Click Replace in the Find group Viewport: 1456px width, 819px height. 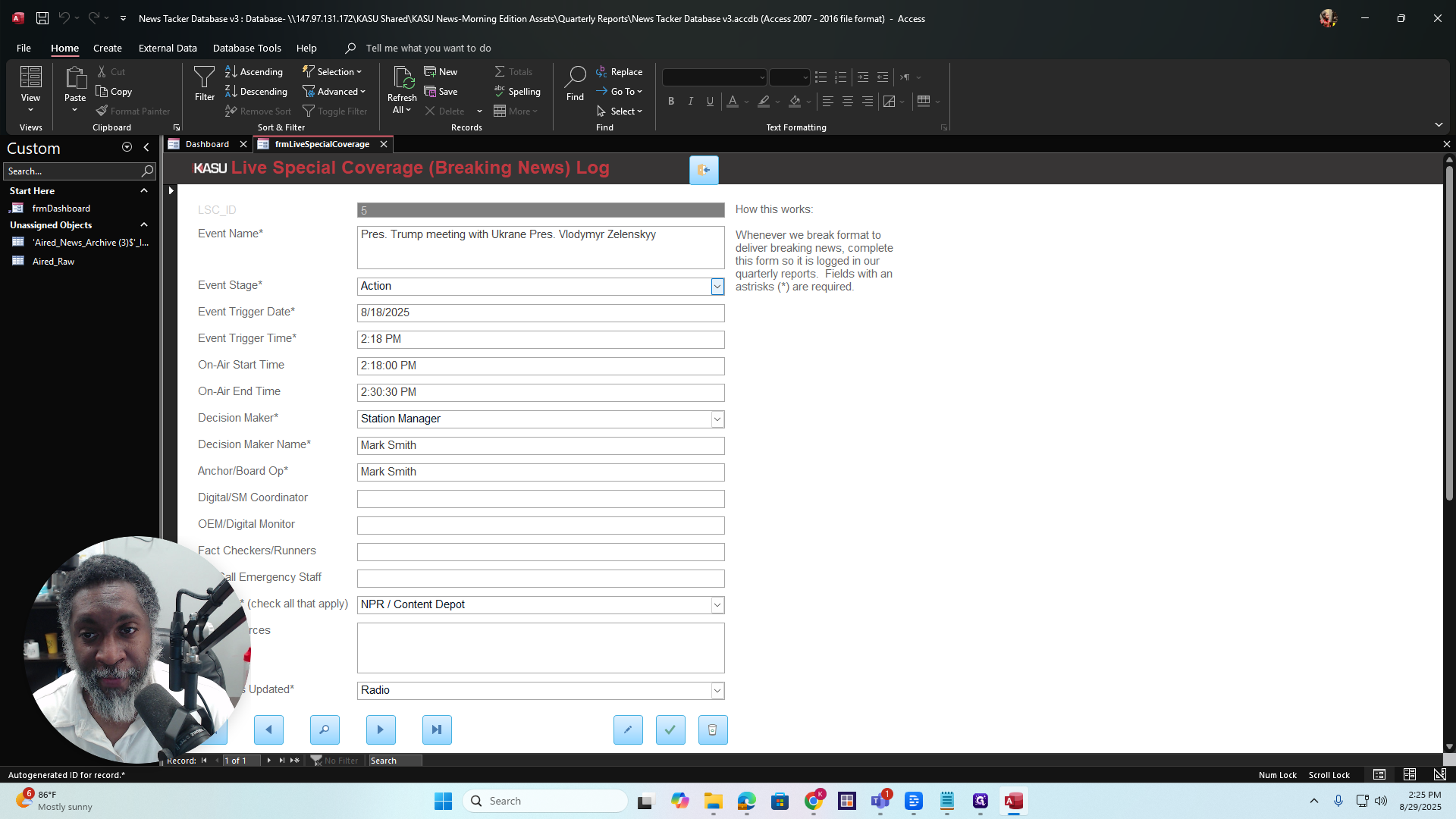[x=619, y=71]
